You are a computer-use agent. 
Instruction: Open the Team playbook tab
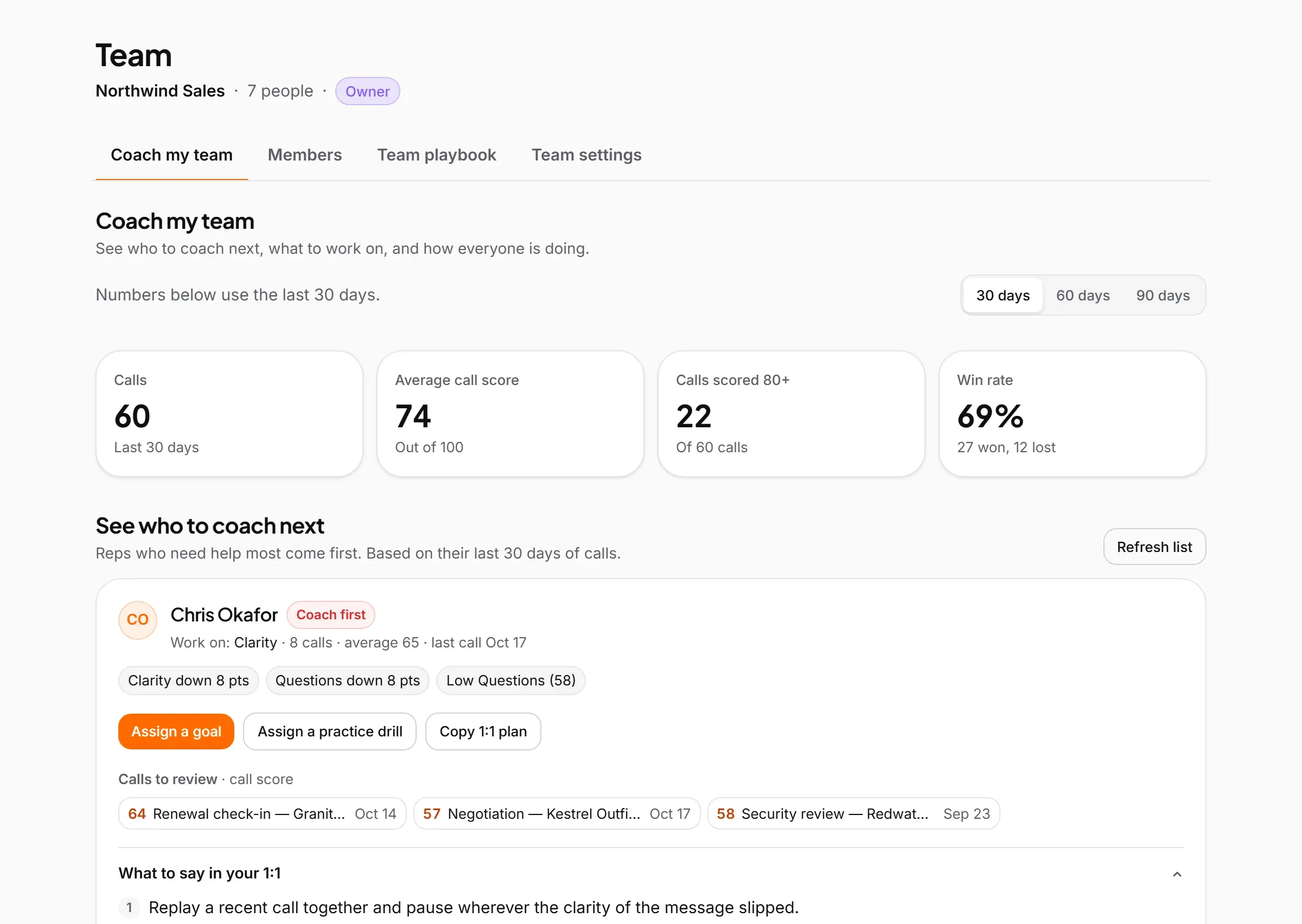pyautogui.click(x=437, y=155)
